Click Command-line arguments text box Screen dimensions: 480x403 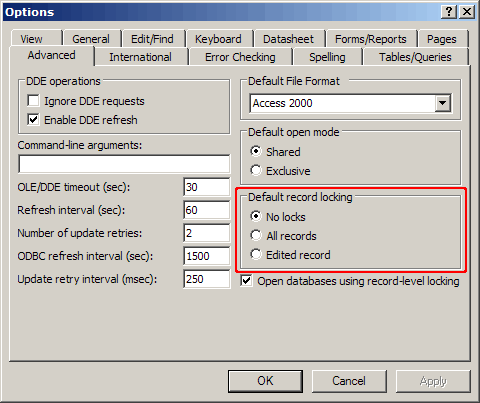pos(124,164)
